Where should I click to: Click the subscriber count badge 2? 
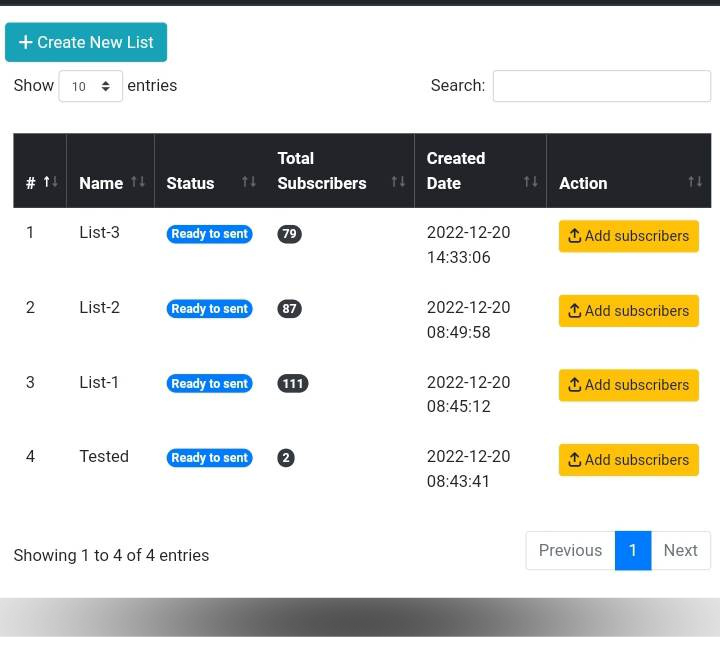(286, 458)
